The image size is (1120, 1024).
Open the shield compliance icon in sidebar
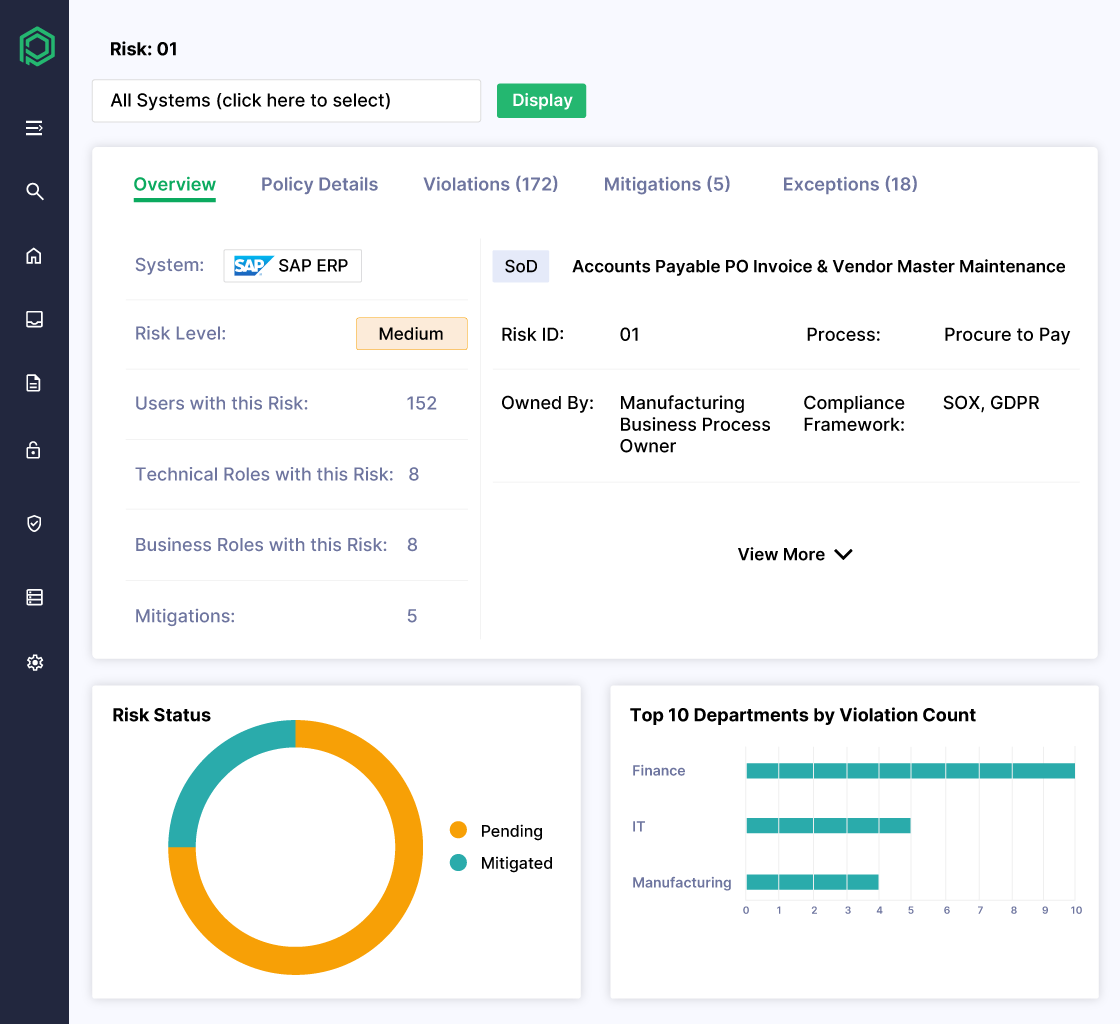34,523
